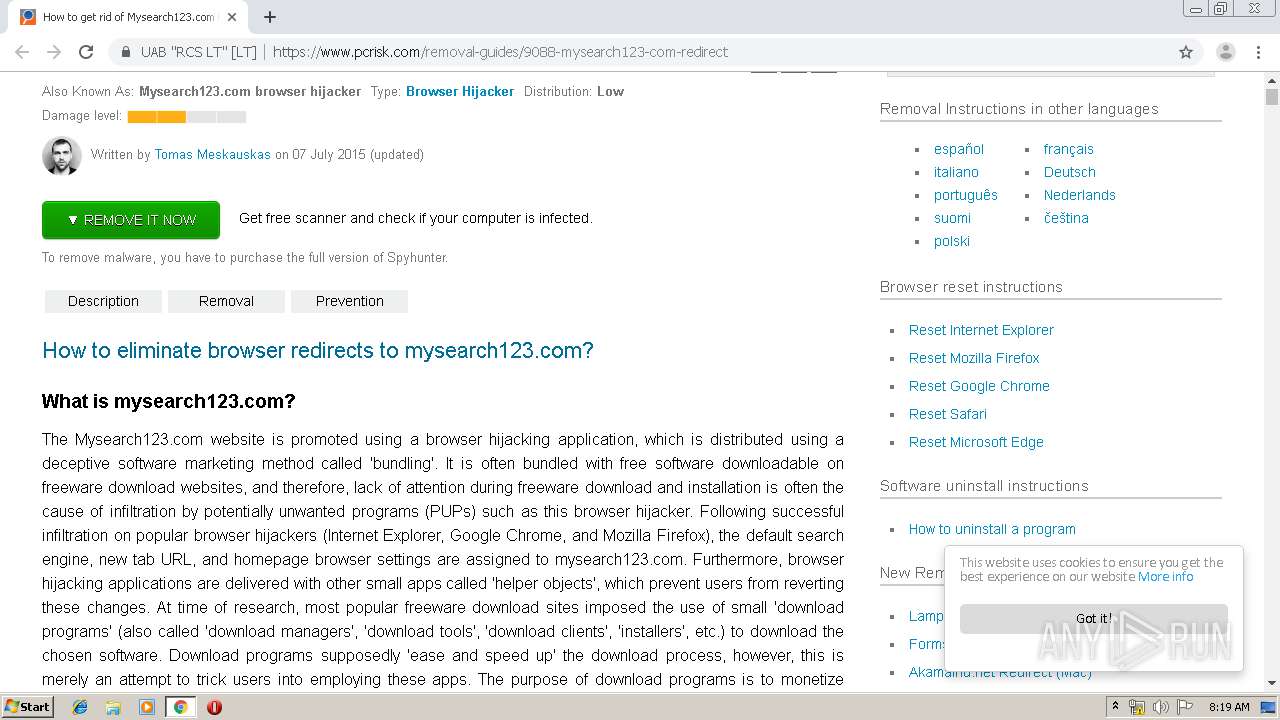Go back to the previous page
The width and height of the screenshot is (1280, 720).
pos(22,52)
